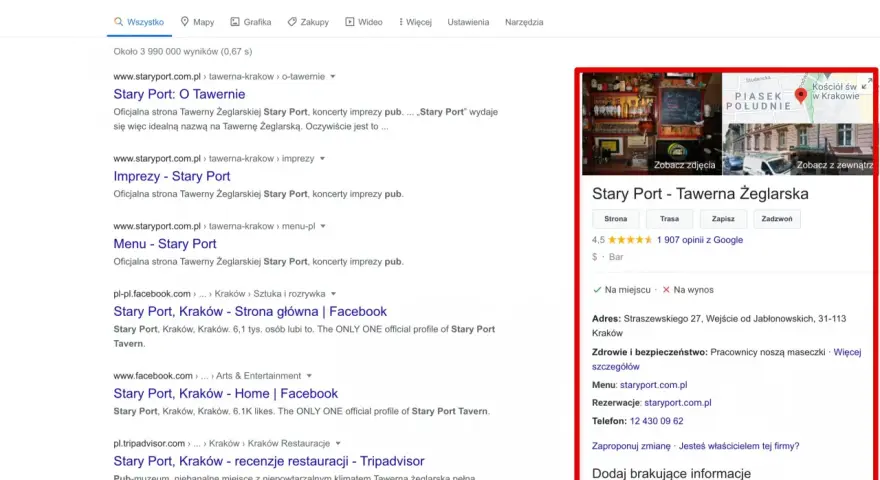The image size is (880, 480).
Task: Click the magnifier icon beside Wszystko
Action: click(x=118, y=22)
